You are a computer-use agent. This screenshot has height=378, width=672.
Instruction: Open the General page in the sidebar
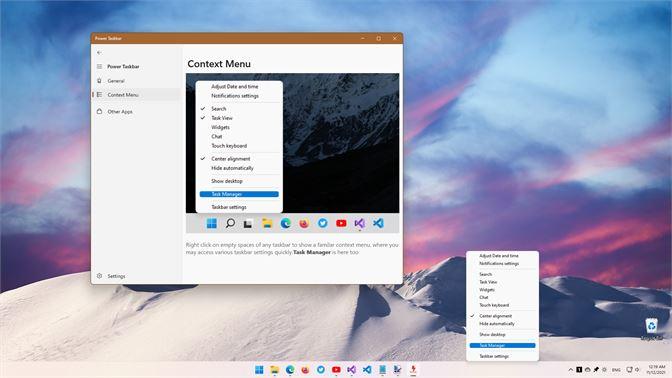[136, 81]
